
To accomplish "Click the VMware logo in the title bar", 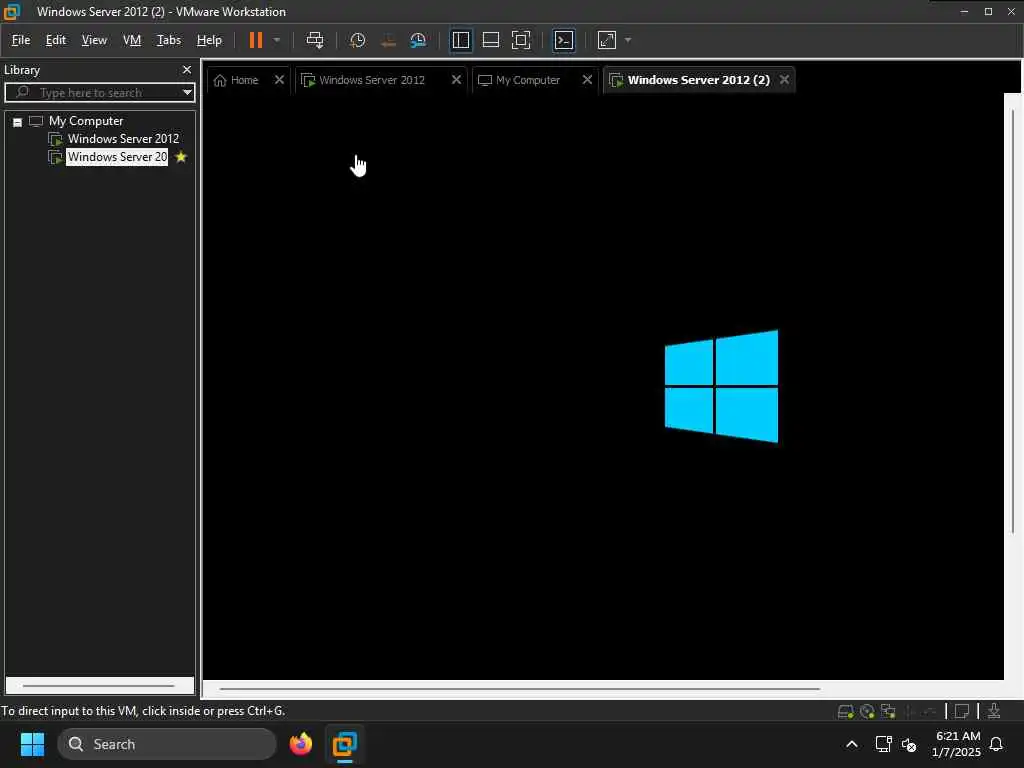I will 12,12.
